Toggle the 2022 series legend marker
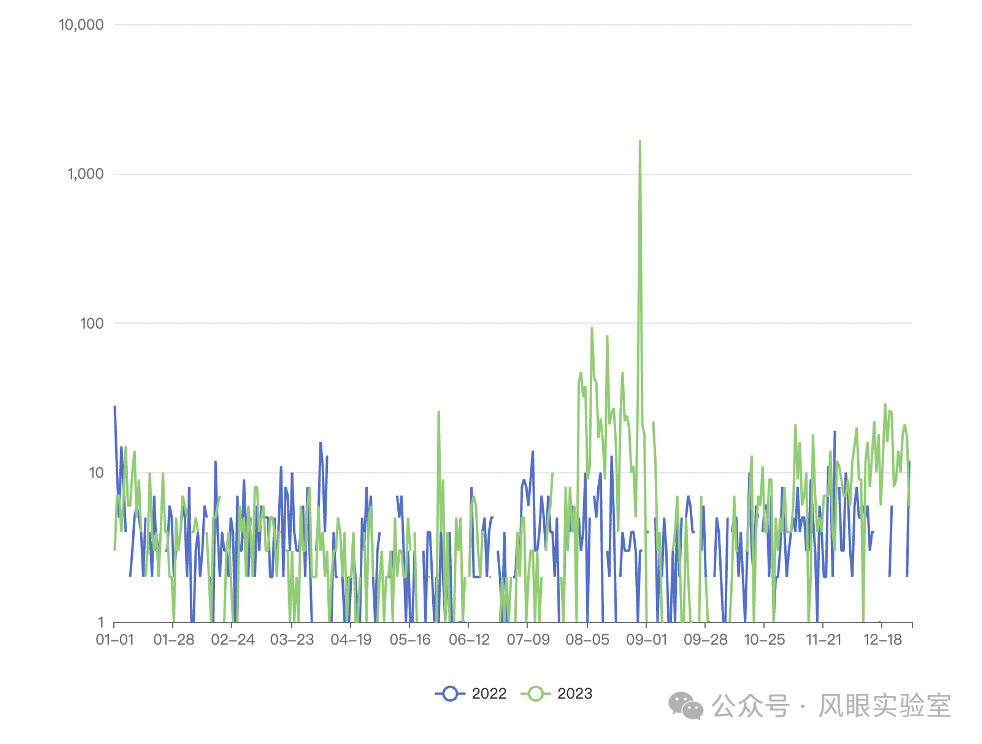Screen dimensions: 982x744 [450, 693]
